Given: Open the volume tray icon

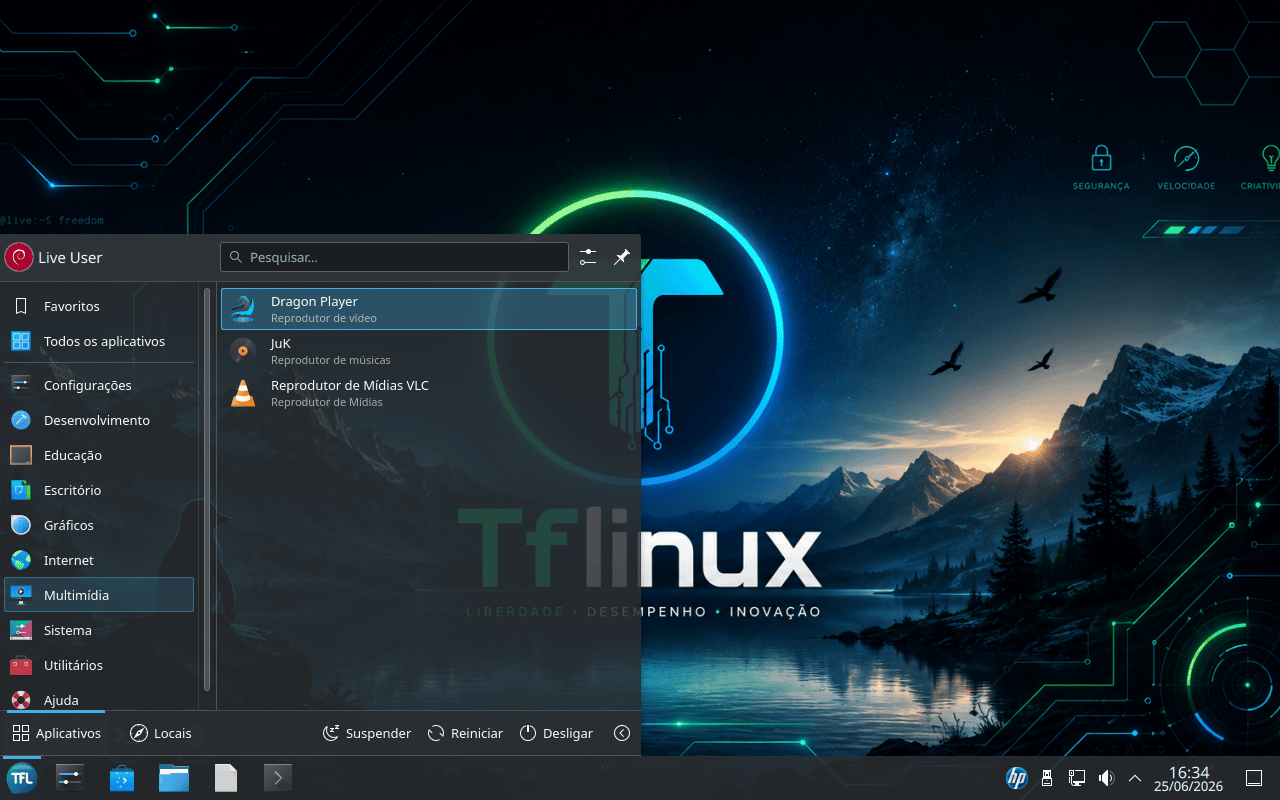Looking at the screenshot, I should click(1106, 777).
